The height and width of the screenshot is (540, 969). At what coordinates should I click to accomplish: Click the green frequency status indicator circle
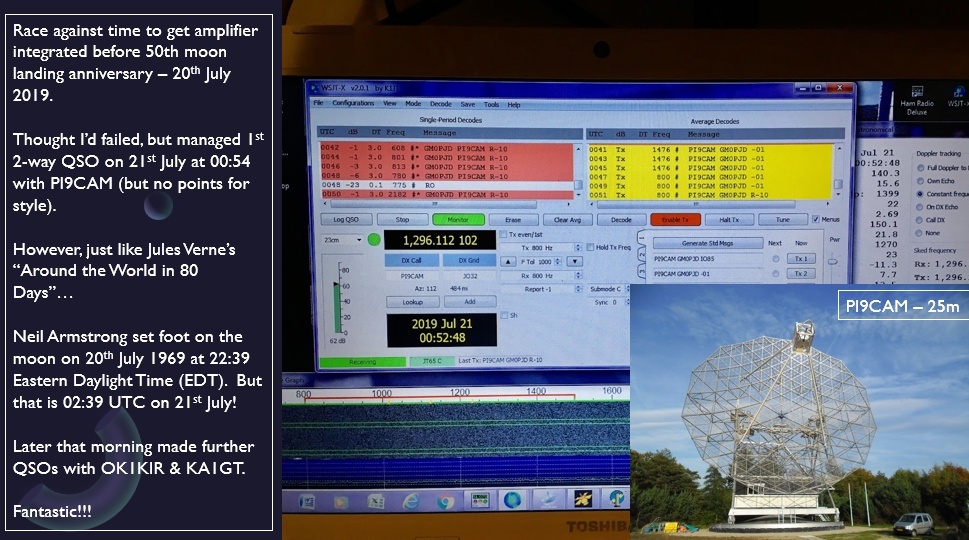coord(374,240)
